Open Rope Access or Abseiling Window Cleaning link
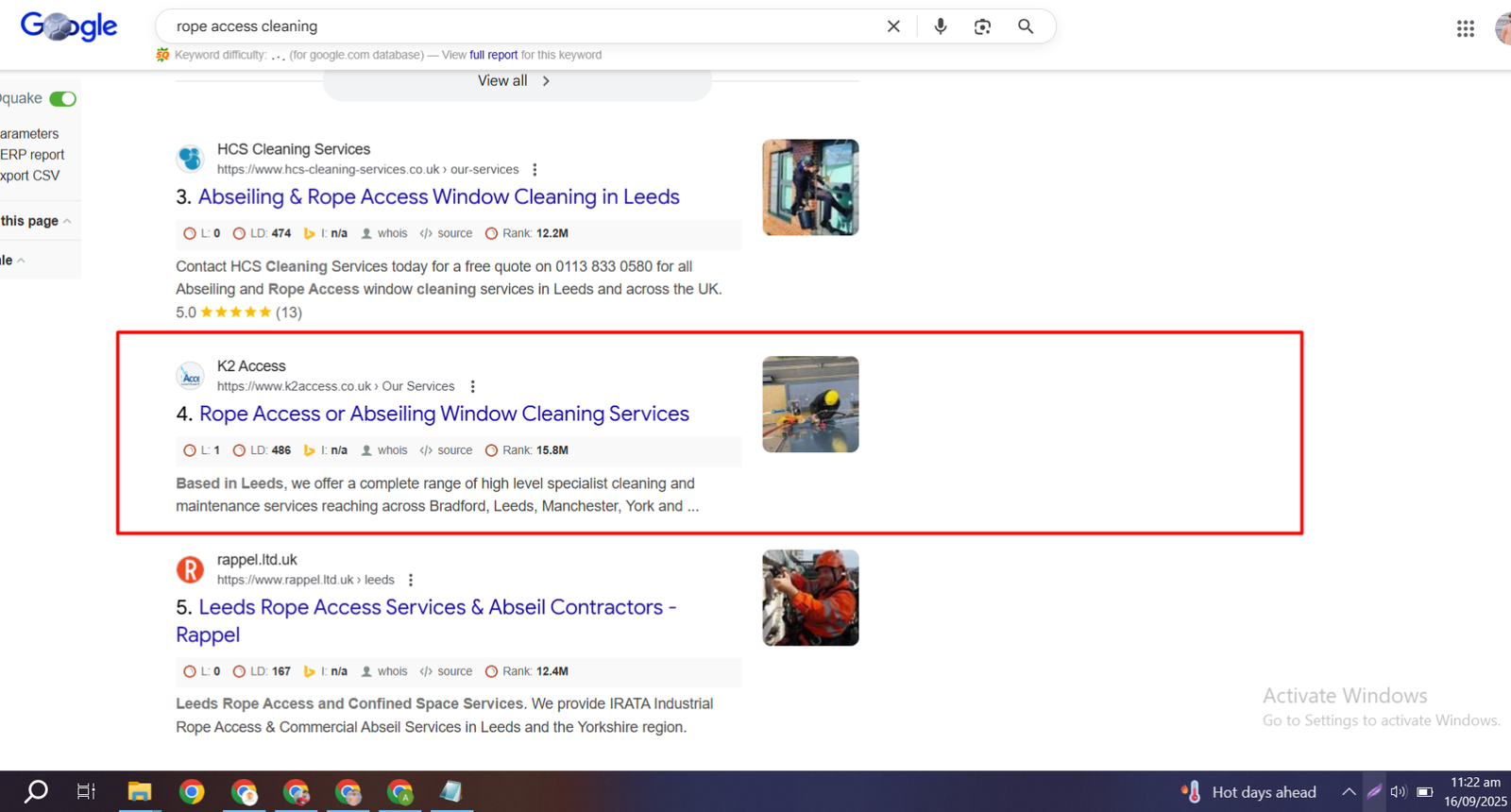 tap(444, 414)
